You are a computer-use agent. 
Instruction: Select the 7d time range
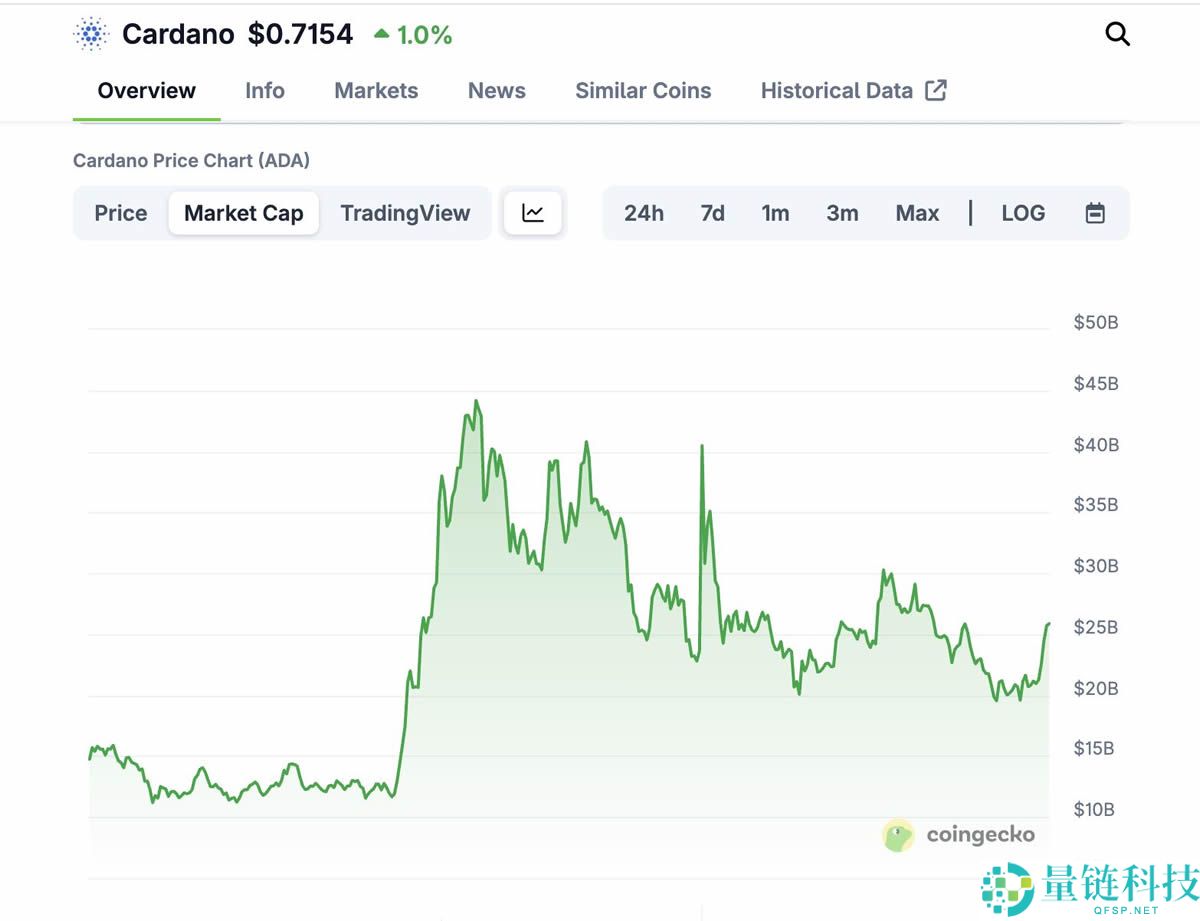[712, 212]
